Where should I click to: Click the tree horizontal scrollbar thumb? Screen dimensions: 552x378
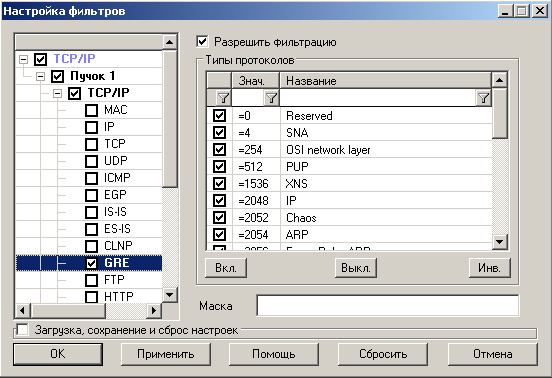click(68, 310)
